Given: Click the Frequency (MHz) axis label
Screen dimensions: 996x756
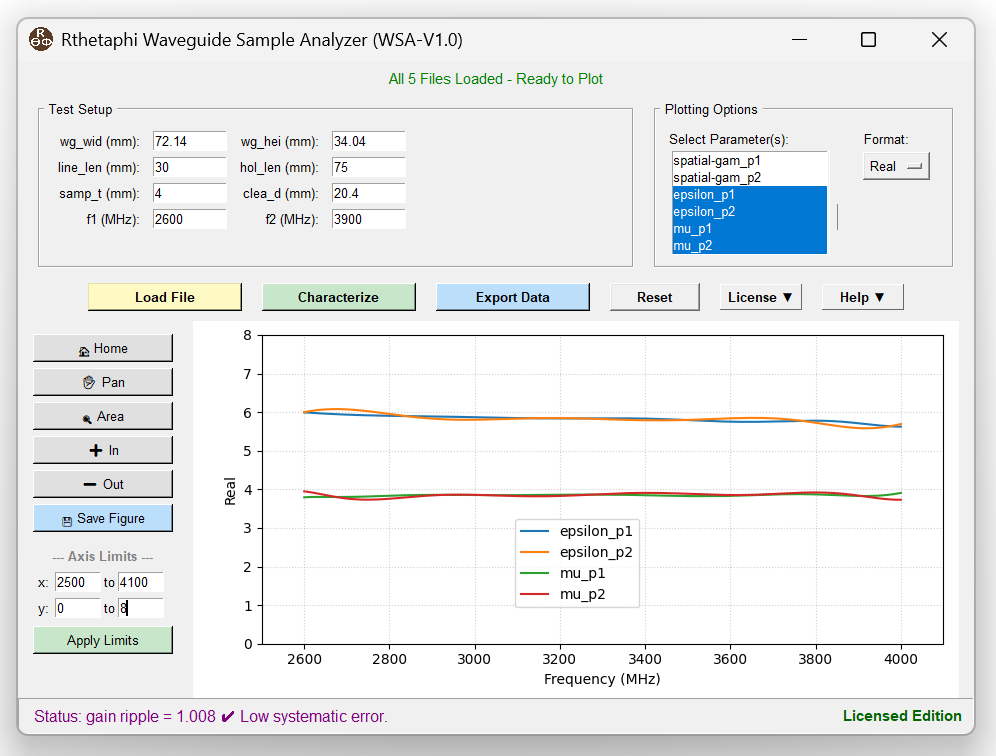Looking at the screenshot, I should 602,679.
